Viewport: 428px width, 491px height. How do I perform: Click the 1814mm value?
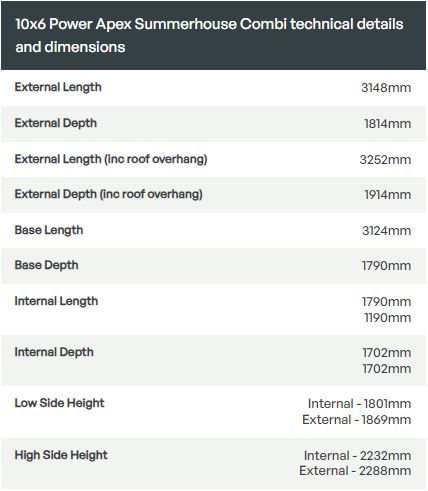point(387,124)
